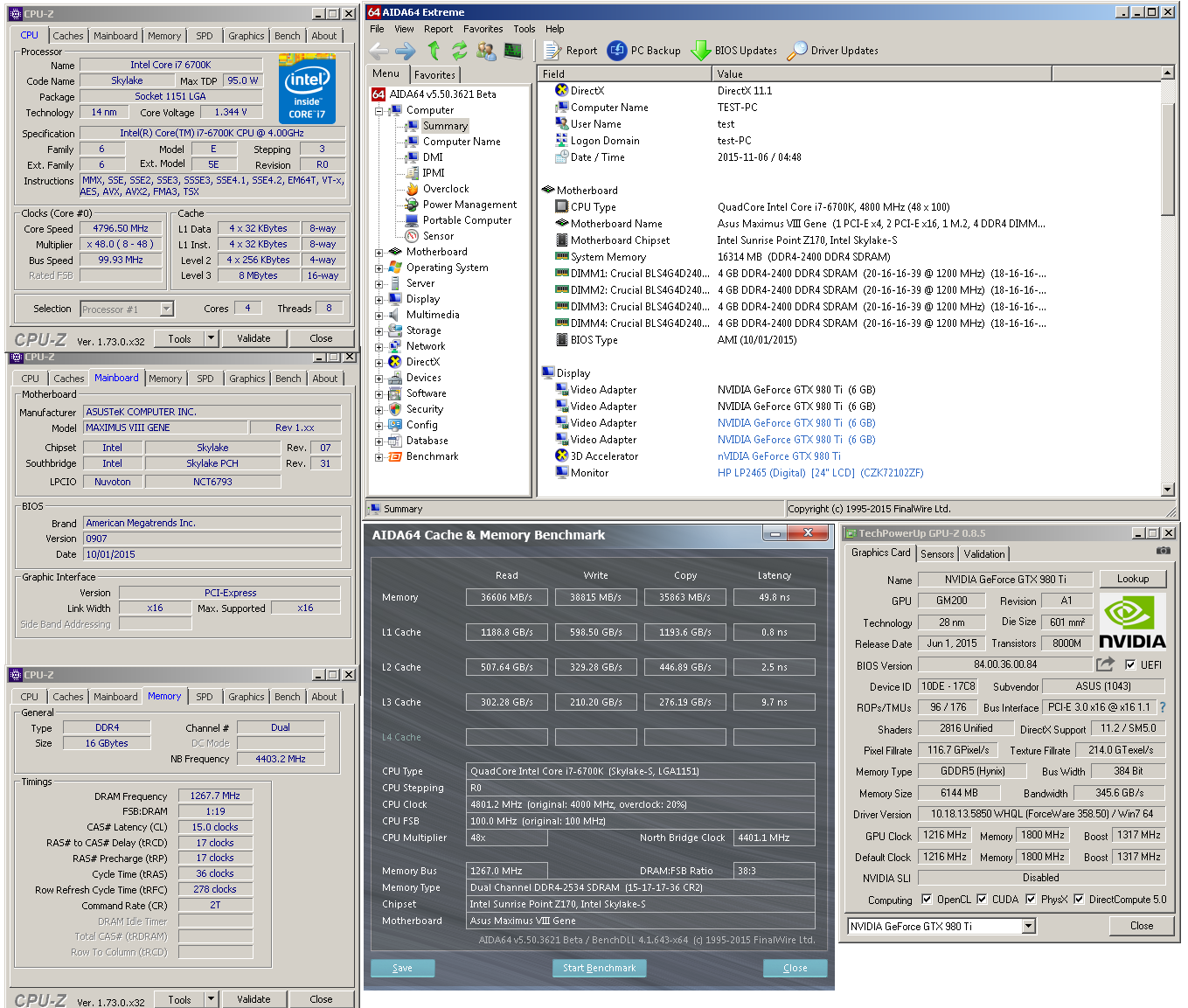Open SPD tab in top CPU-Z window
This screenshot has height=1008, width=1188.
[204, 36]
